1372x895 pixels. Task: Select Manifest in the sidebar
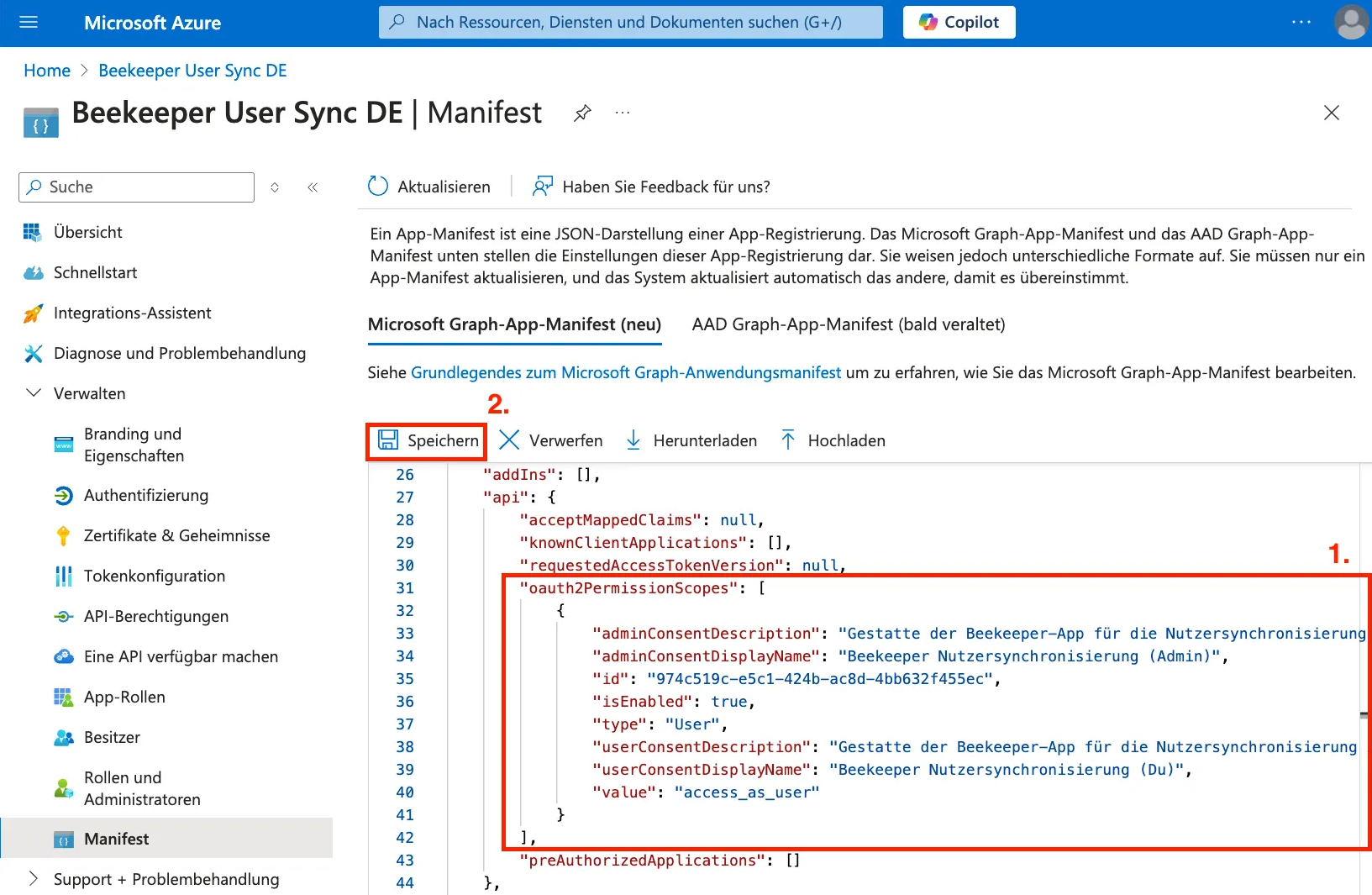(x=166, y=839)
